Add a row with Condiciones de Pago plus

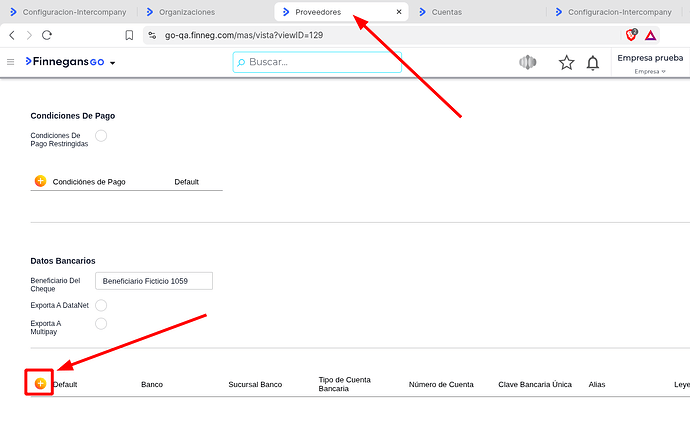40,181
